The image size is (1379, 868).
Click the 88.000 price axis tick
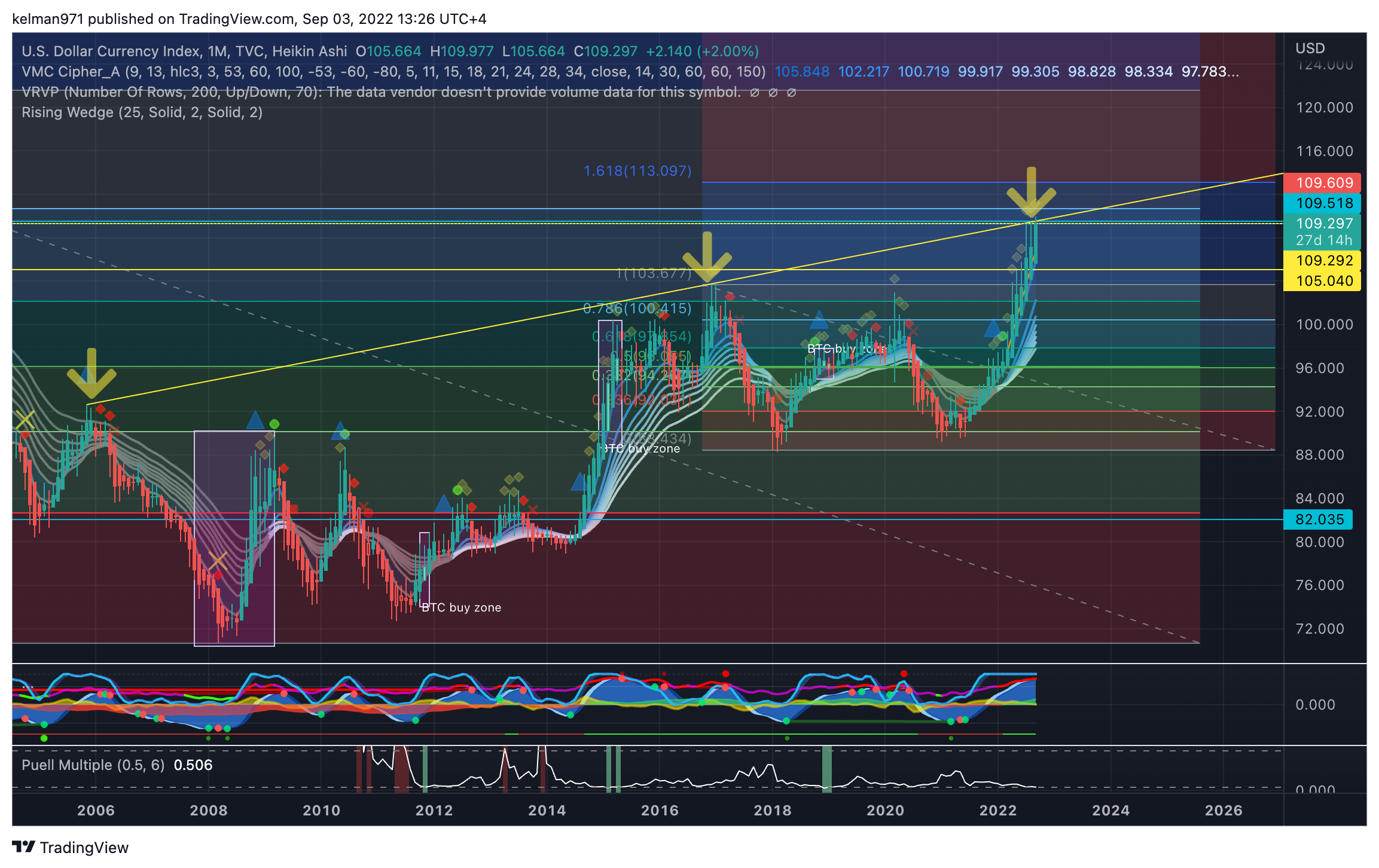pos(1320,455)
